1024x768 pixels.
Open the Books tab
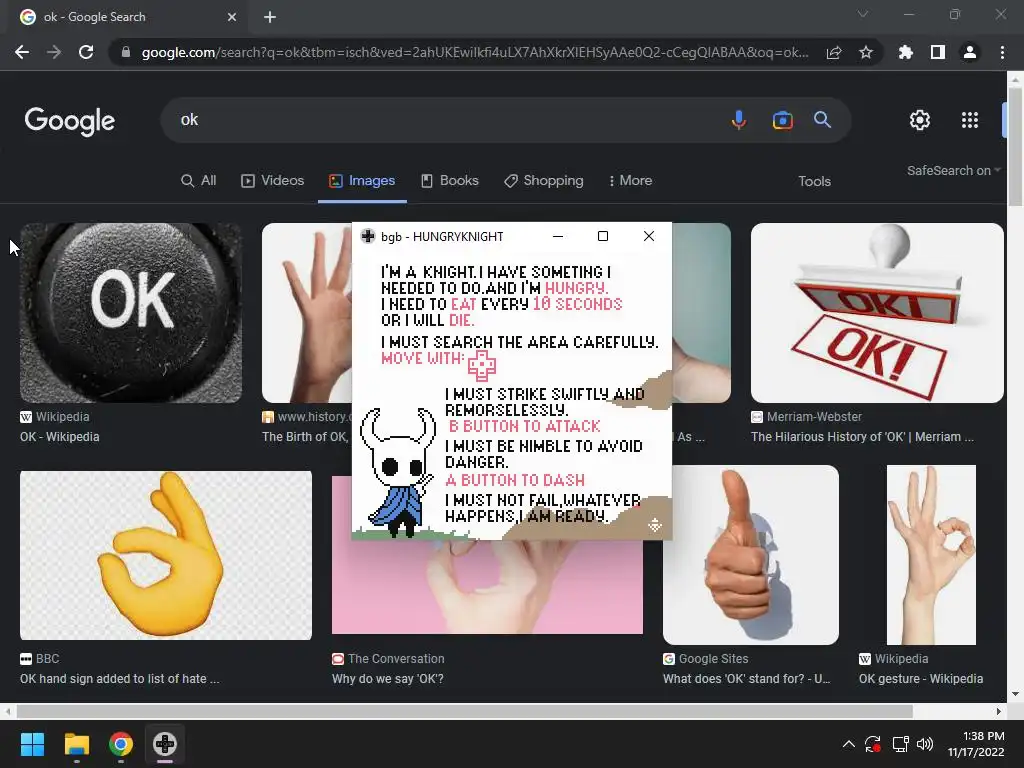449,181
